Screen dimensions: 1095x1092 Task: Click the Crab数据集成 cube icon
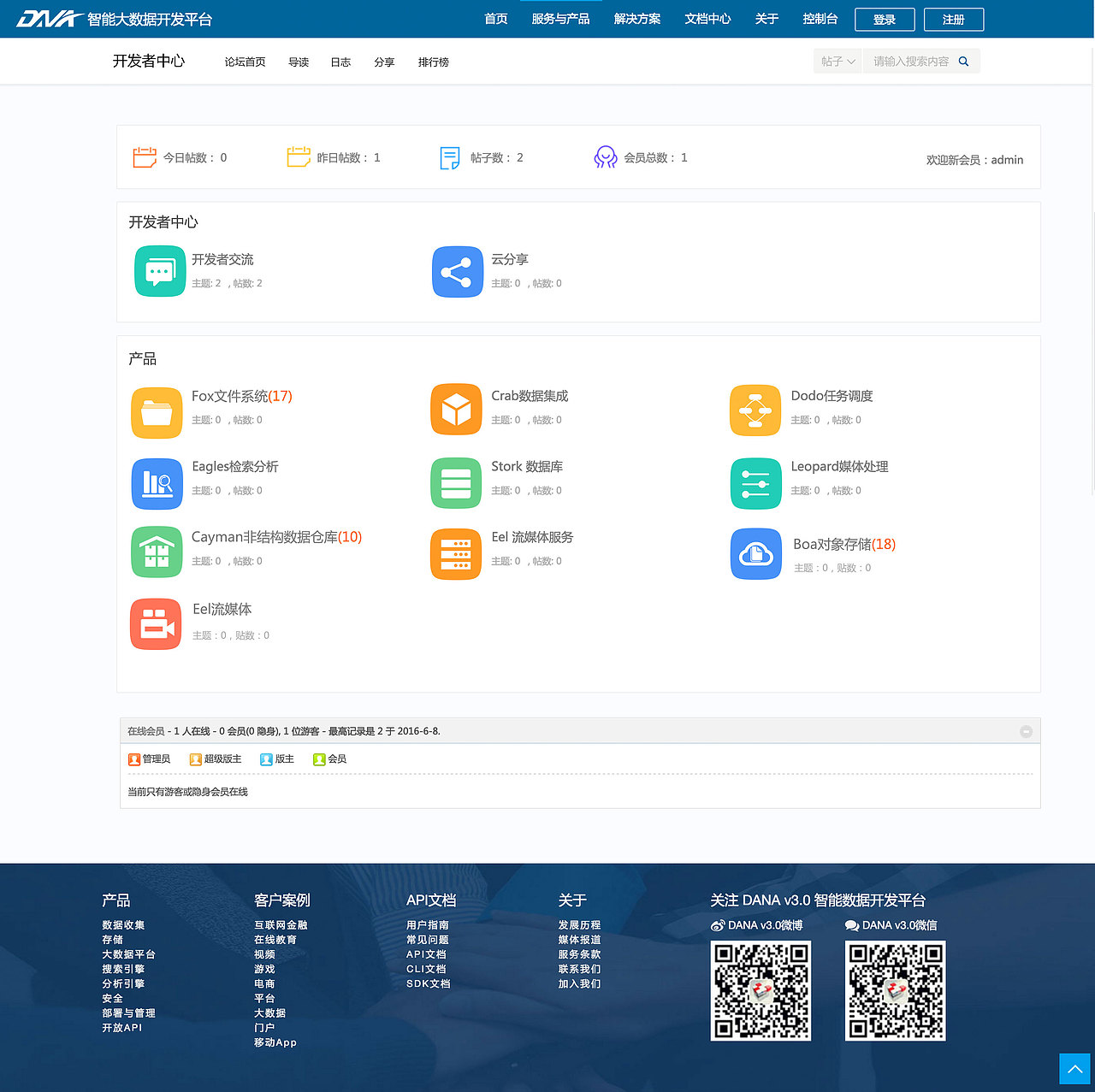pos(456,410)
